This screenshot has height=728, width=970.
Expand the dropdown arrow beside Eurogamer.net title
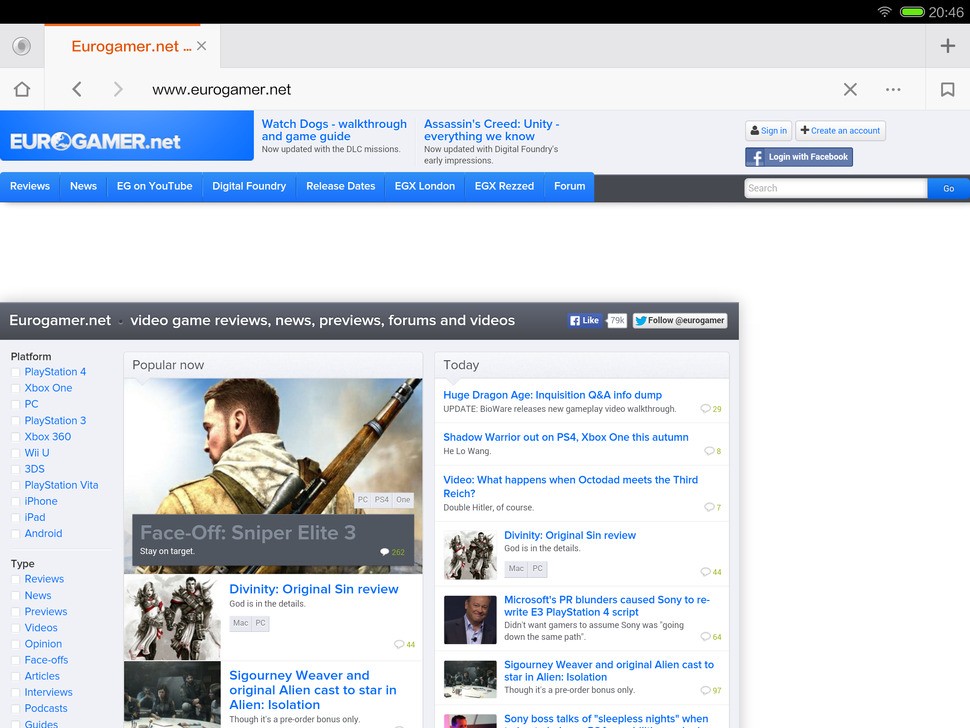(x=120, y=323)
